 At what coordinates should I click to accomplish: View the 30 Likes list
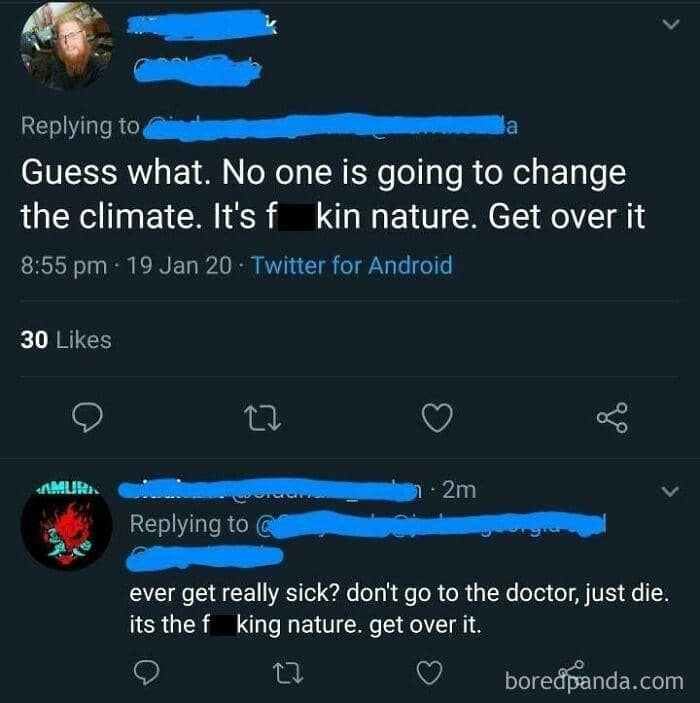click(66, 340)
